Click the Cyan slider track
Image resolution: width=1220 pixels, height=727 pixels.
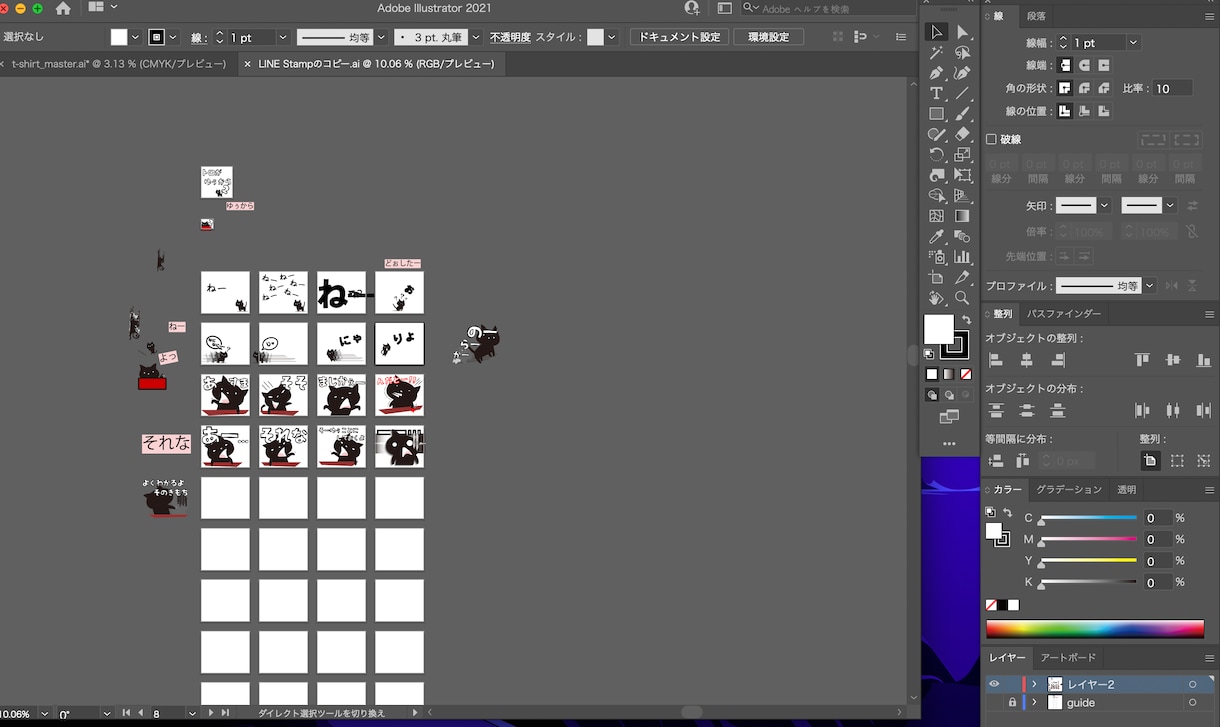pyautogui.click(x=1088, y=518)
